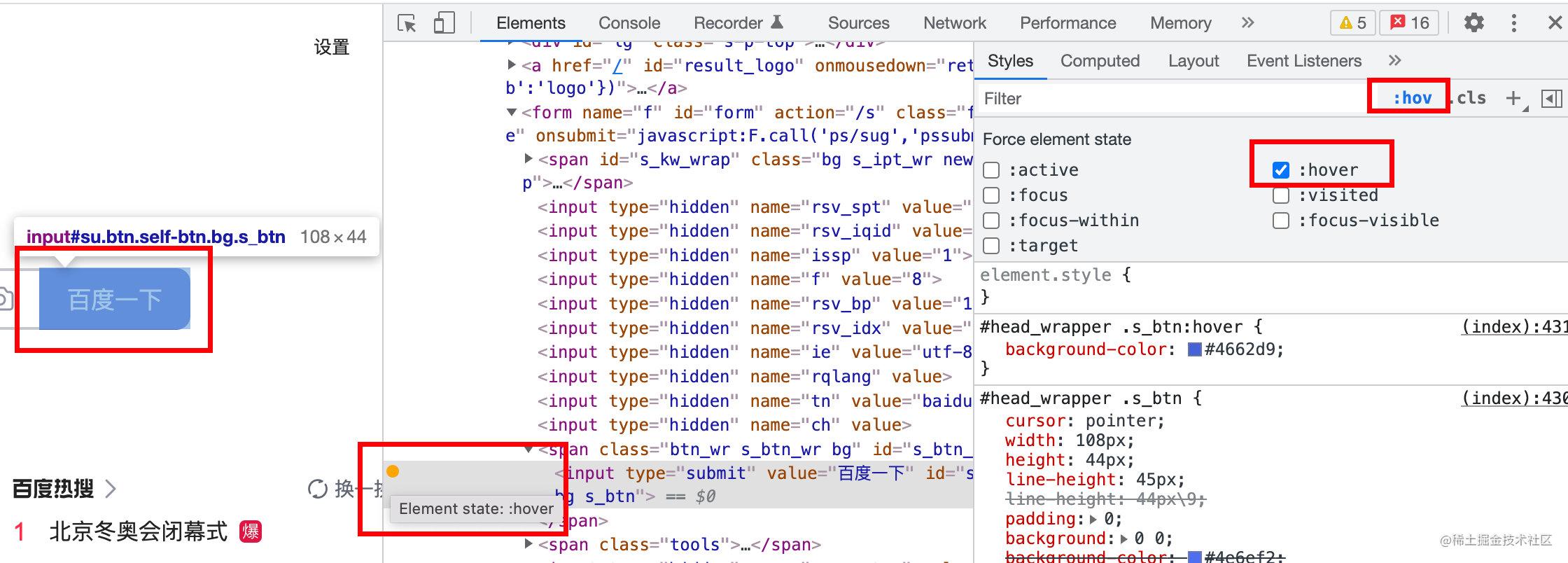Open the Elements tab
Screen dimensions: 1568x563
(x=531, y=23)
